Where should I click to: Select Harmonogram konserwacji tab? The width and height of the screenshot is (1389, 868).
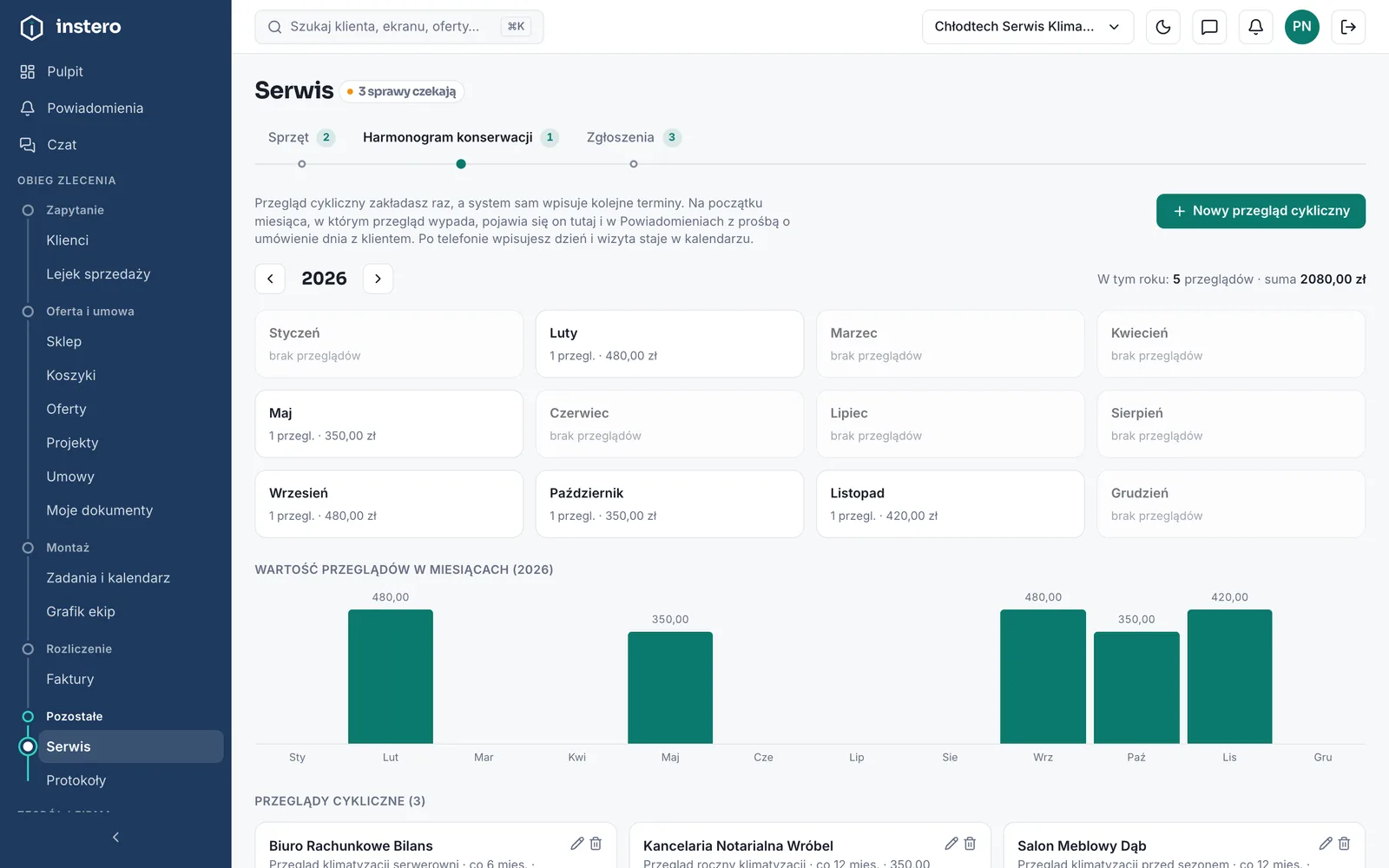coord(460,137)
